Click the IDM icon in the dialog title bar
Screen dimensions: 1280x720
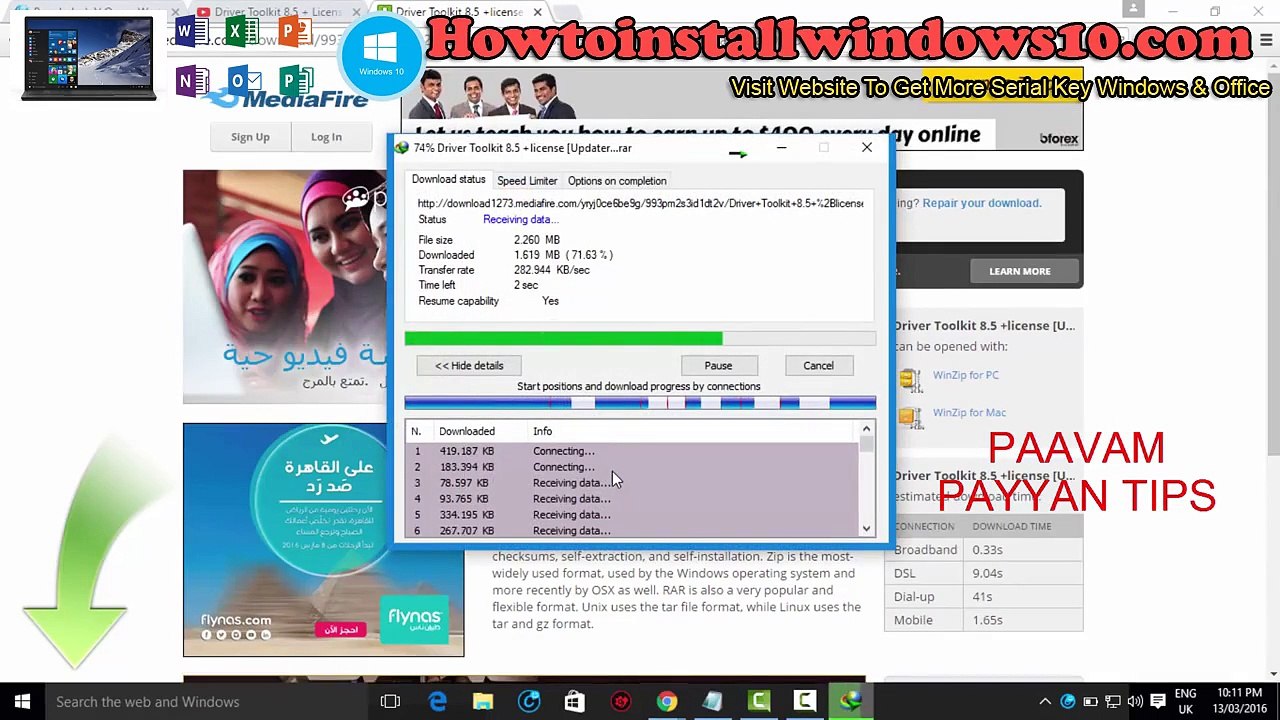tap(402, 148)
